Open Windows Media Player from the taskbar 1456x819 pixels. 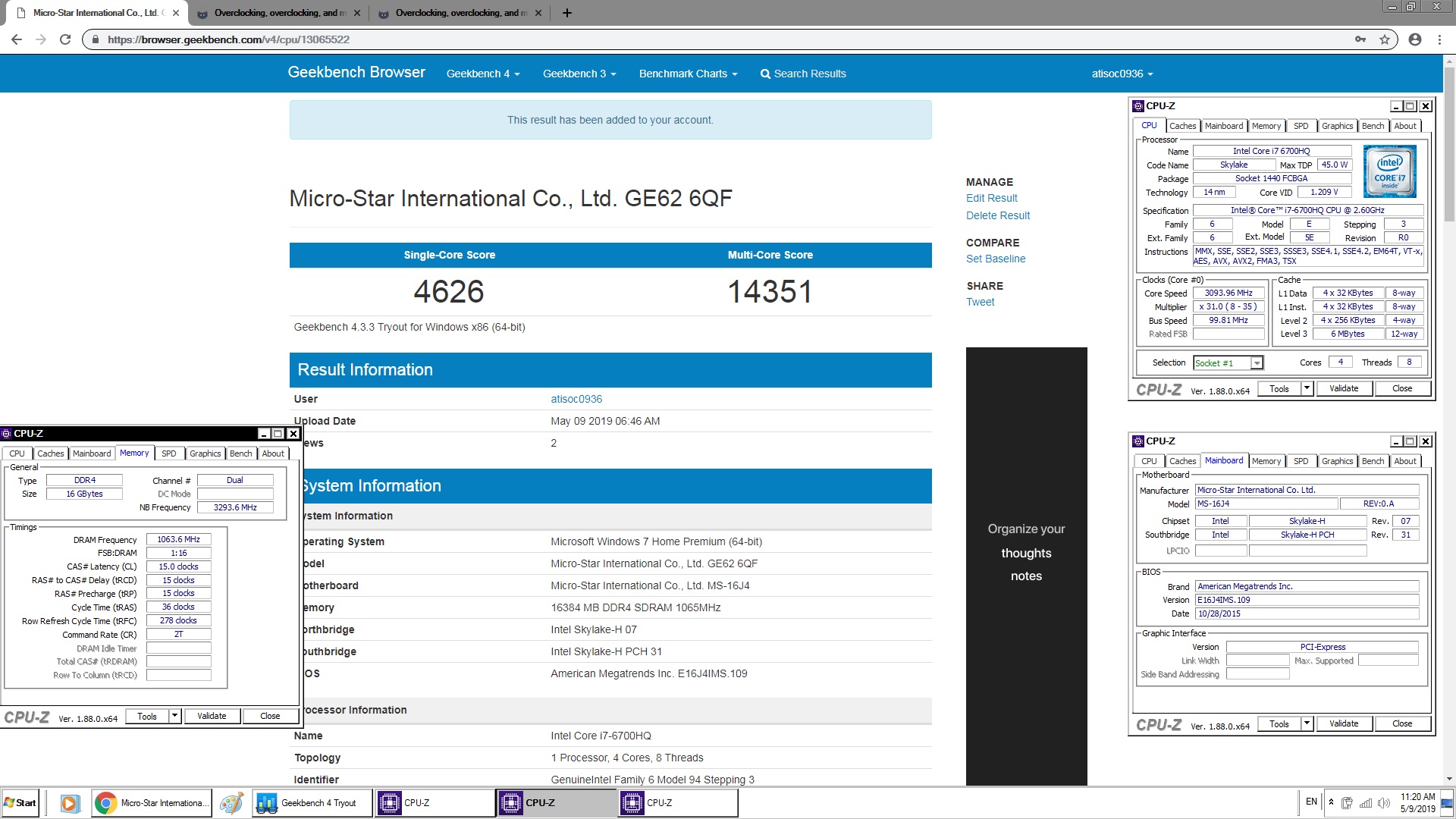(69, 803)
